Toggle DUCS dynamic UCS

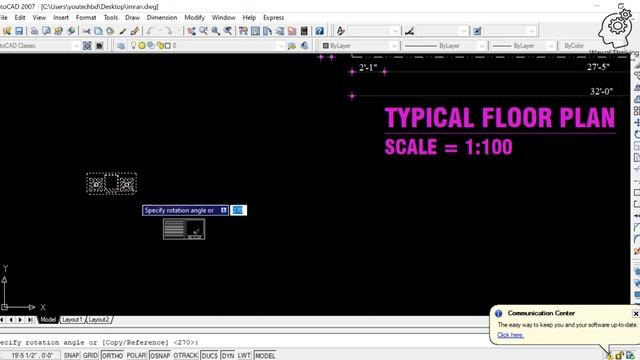(x=209, y=356)
